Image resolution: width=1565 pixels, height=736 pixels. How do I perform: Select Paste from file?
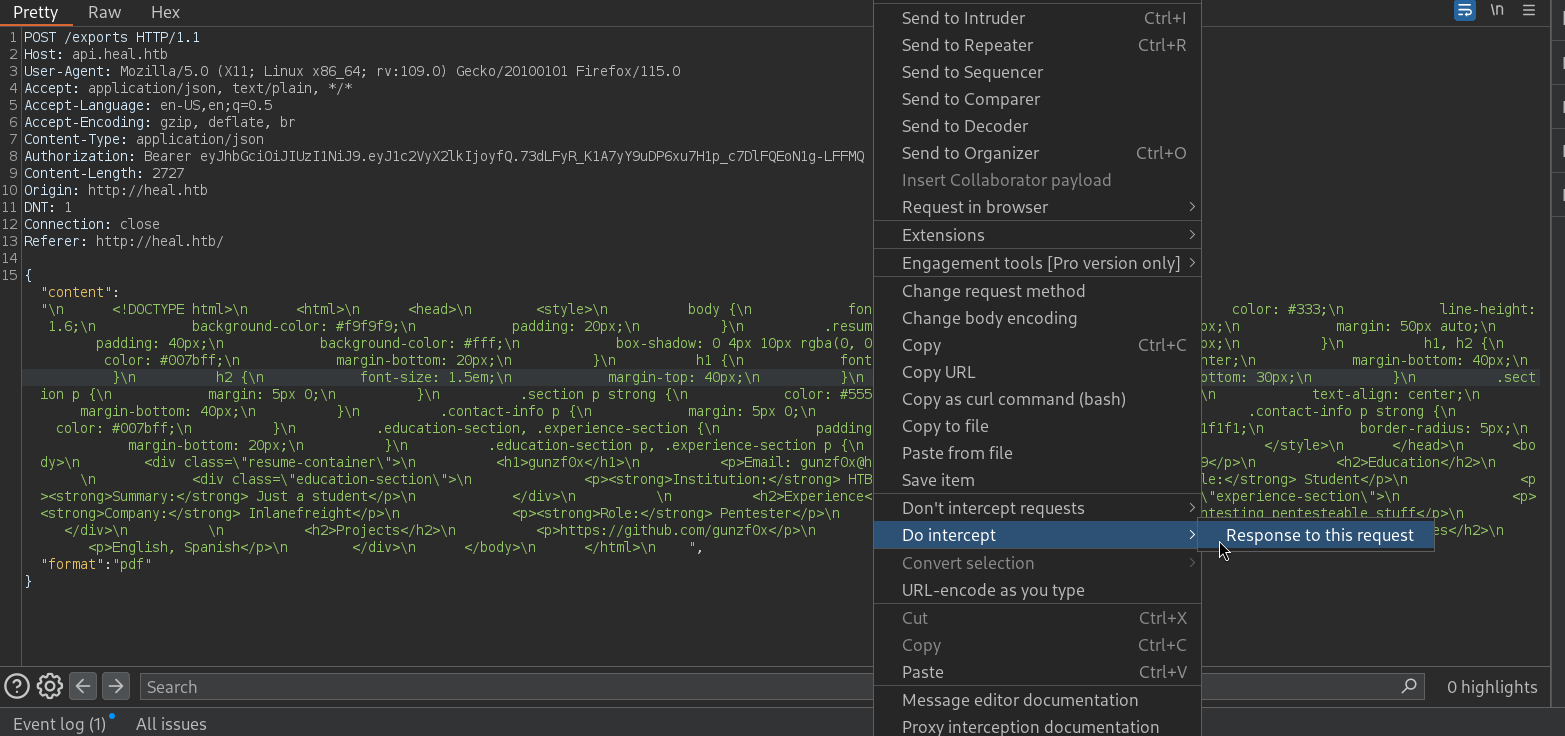coord(1037,453)
